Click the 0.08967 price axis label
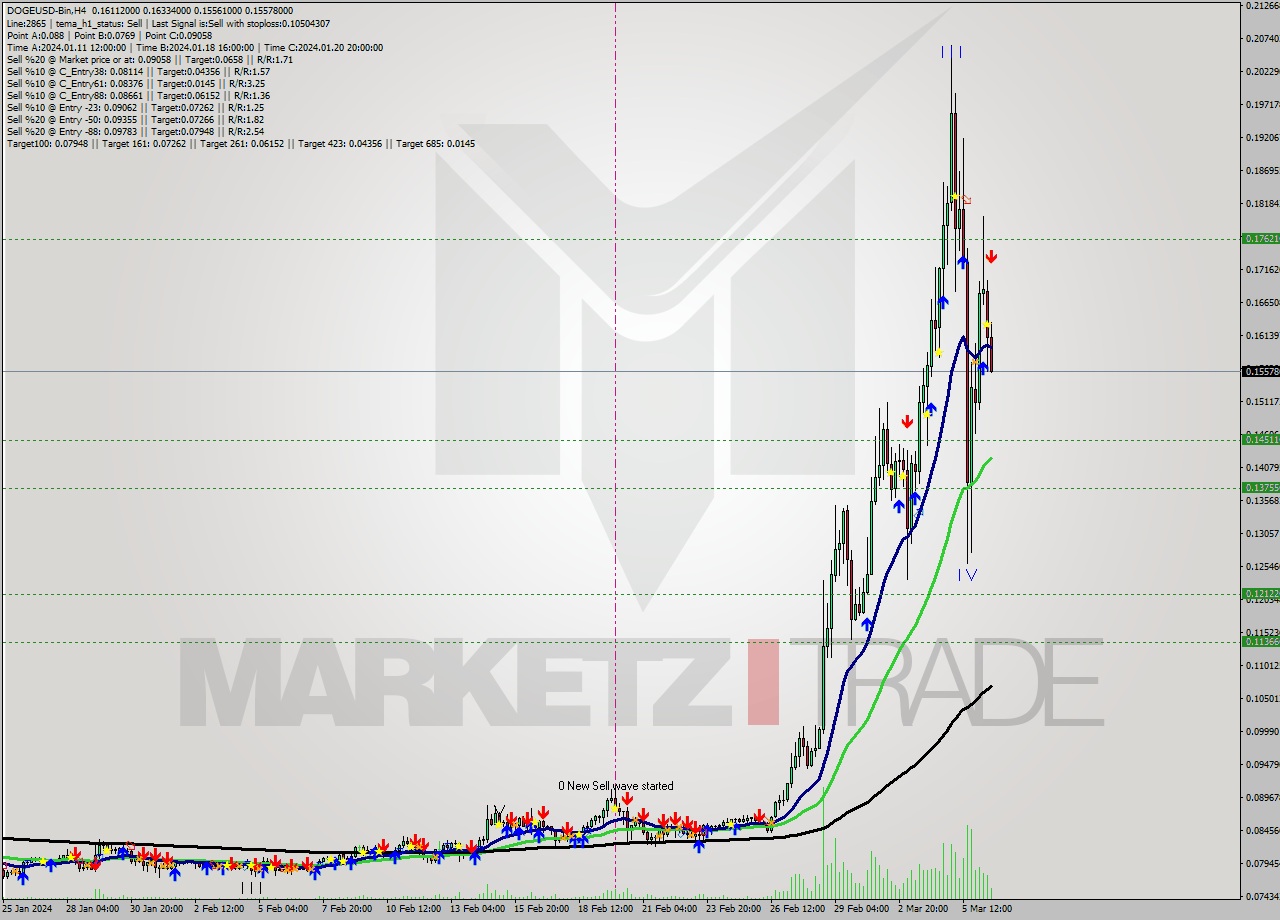 tap(1262, 797)
